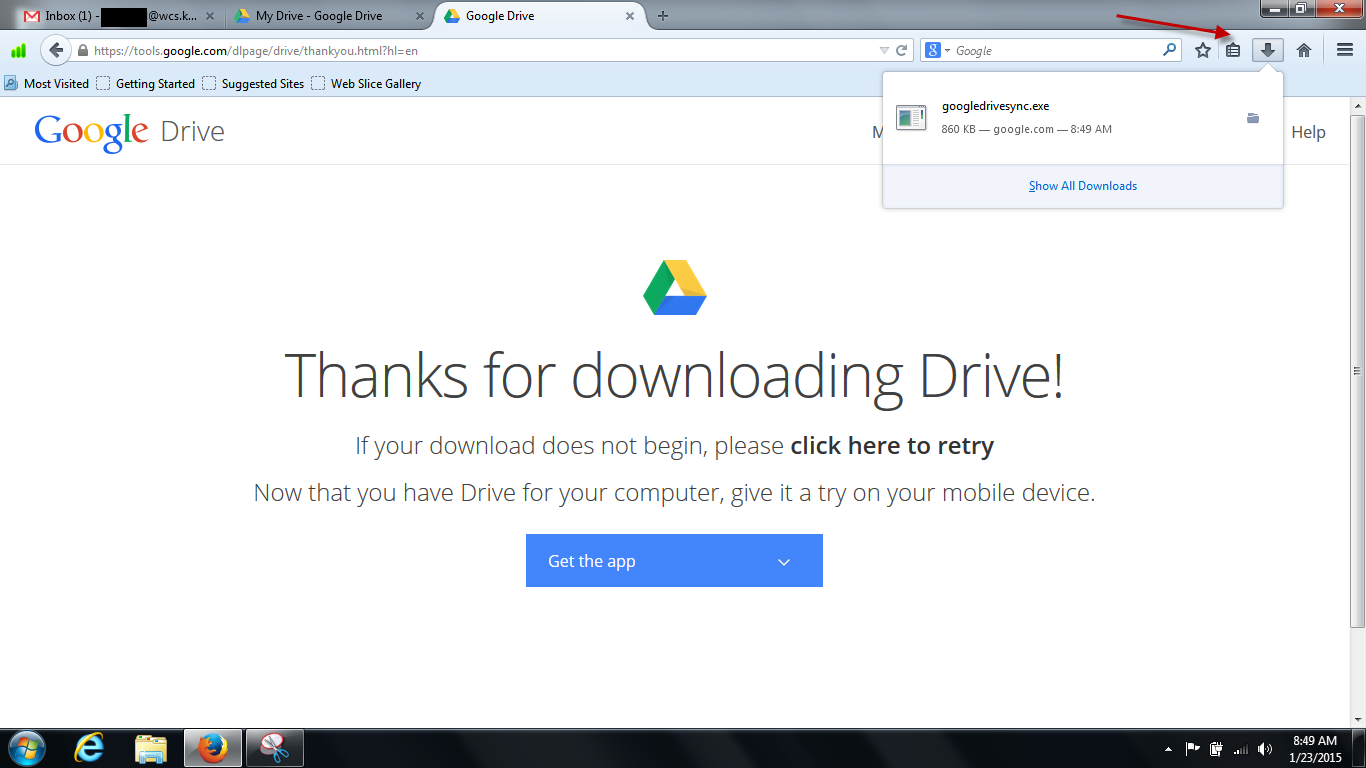Go to the Firefox home page
This screenshot has height=768, width=1366.
tap(1304, 50)
